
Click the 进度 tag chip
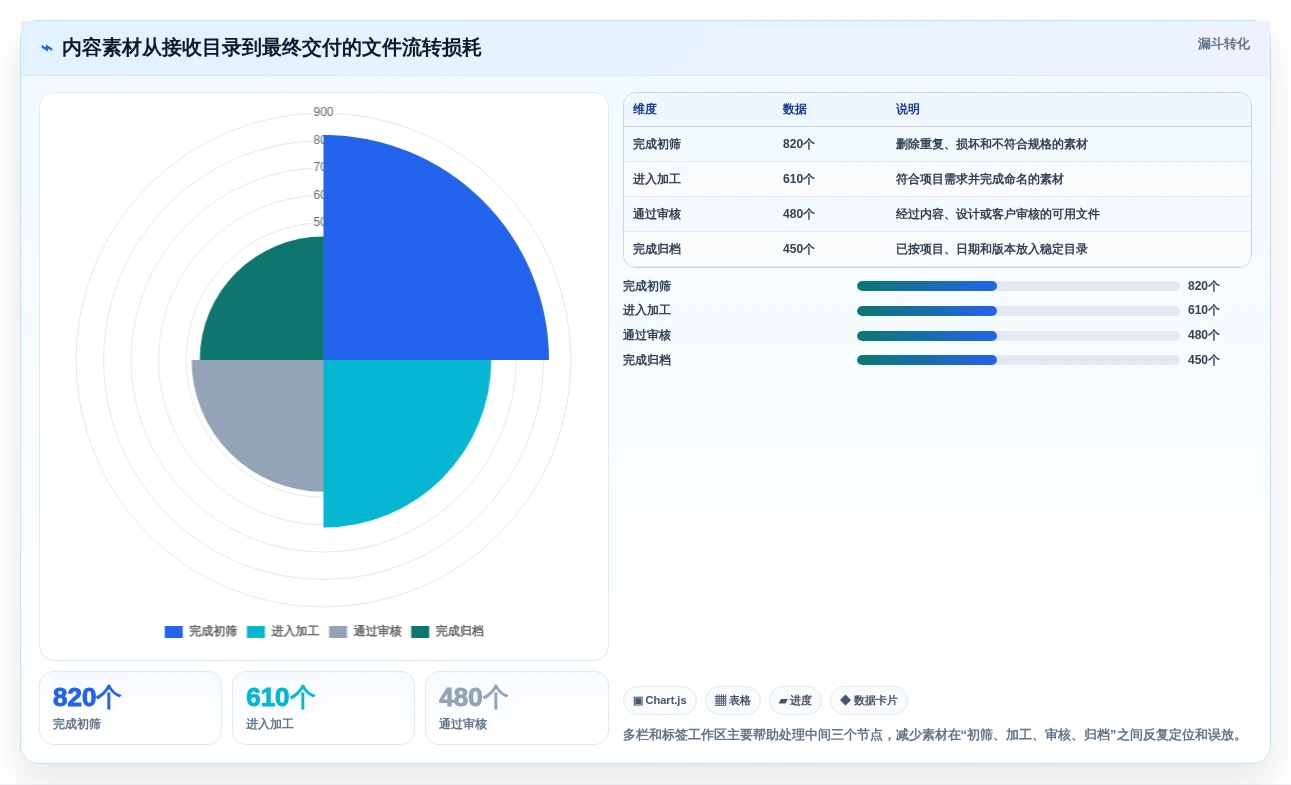(x=795, y=701)
